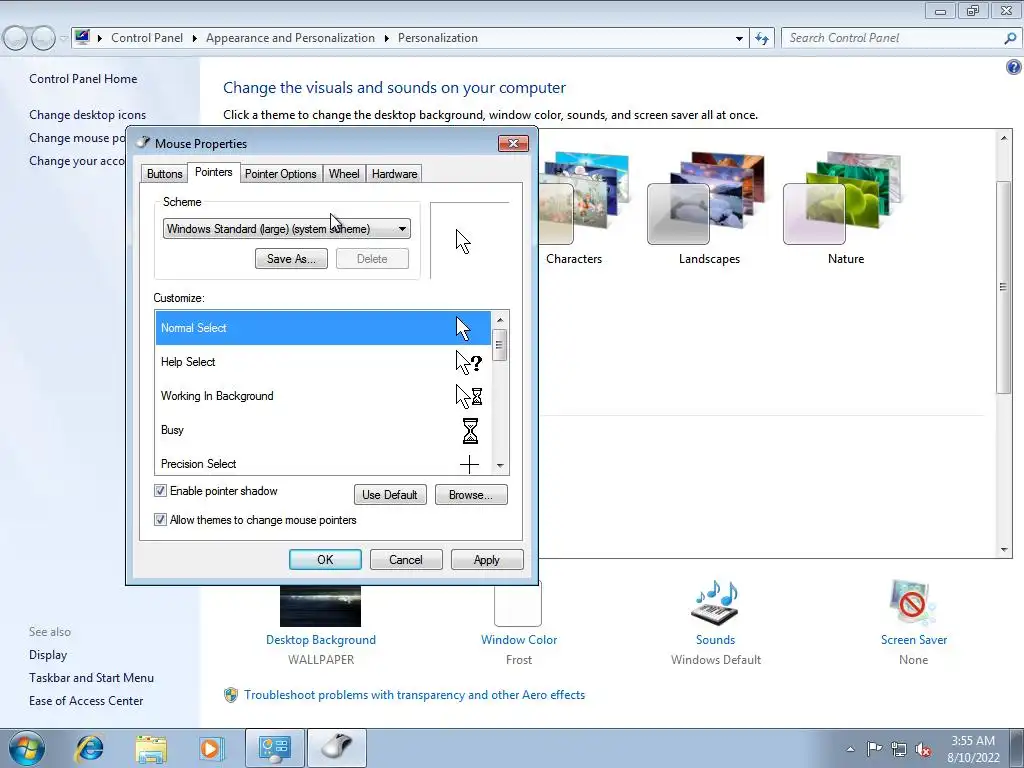The width and height of the screenshot is (1024, 768).
Task: Open the address bar history dropdown
Action: pyautogui.click(x=739, y=39)
